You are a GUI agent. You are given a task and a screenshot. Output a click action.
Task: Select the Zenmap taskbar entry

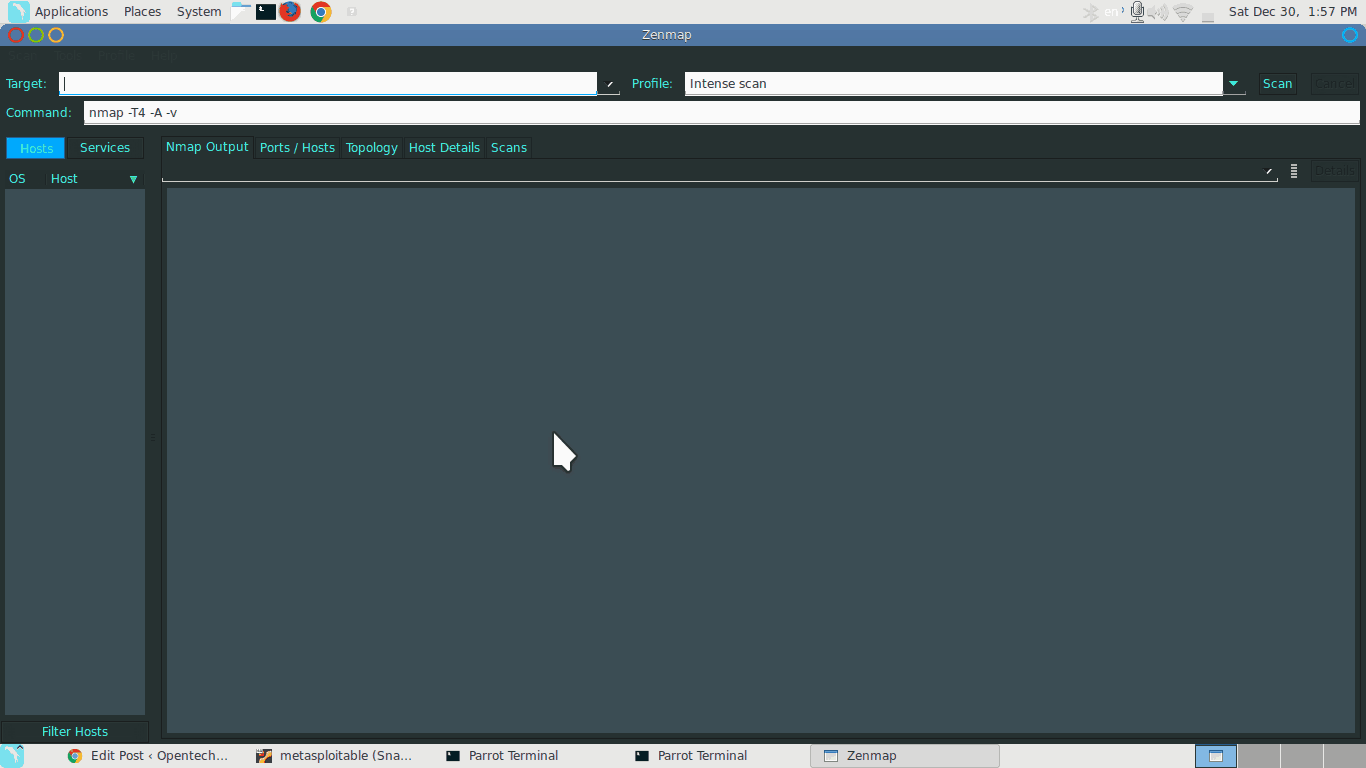tap(905, 756)
